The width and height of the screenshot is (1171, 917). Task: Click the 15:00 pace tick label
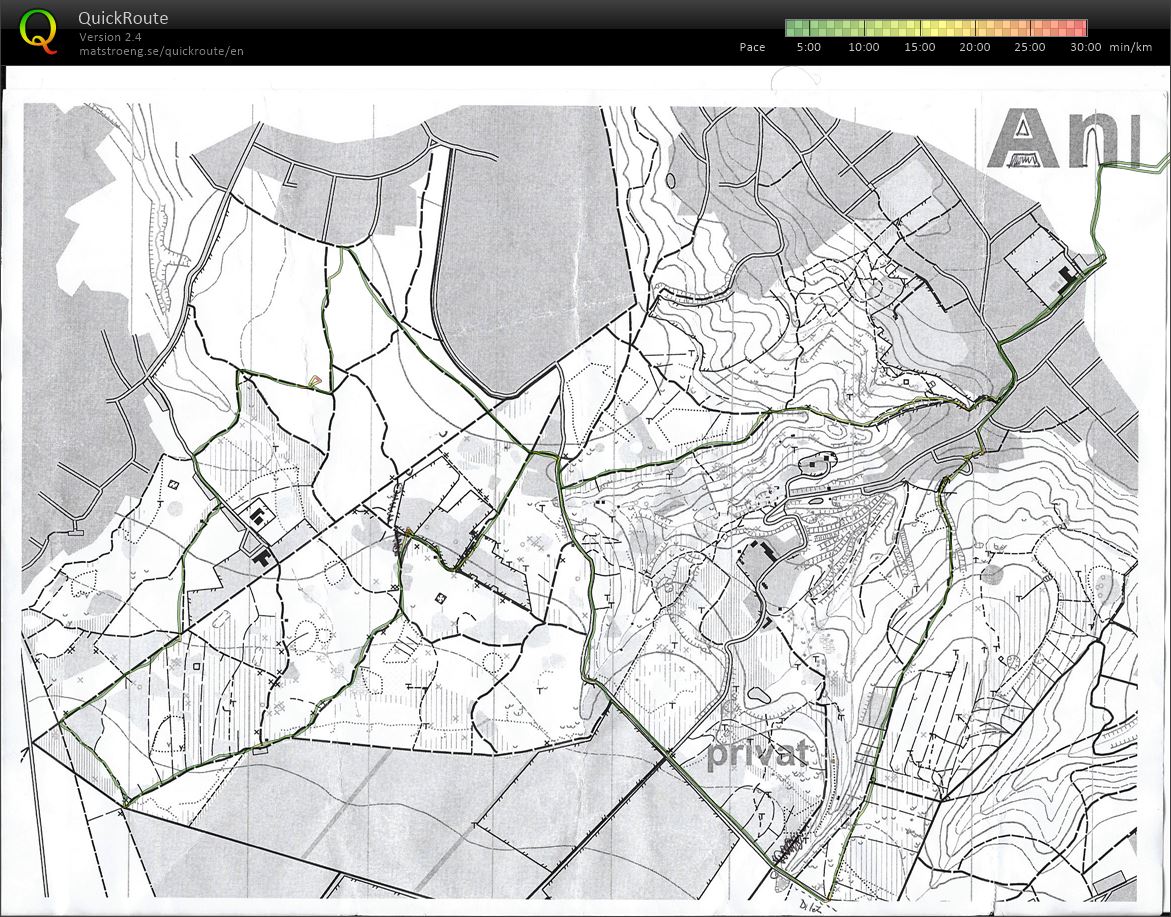(x=919, y=47)
